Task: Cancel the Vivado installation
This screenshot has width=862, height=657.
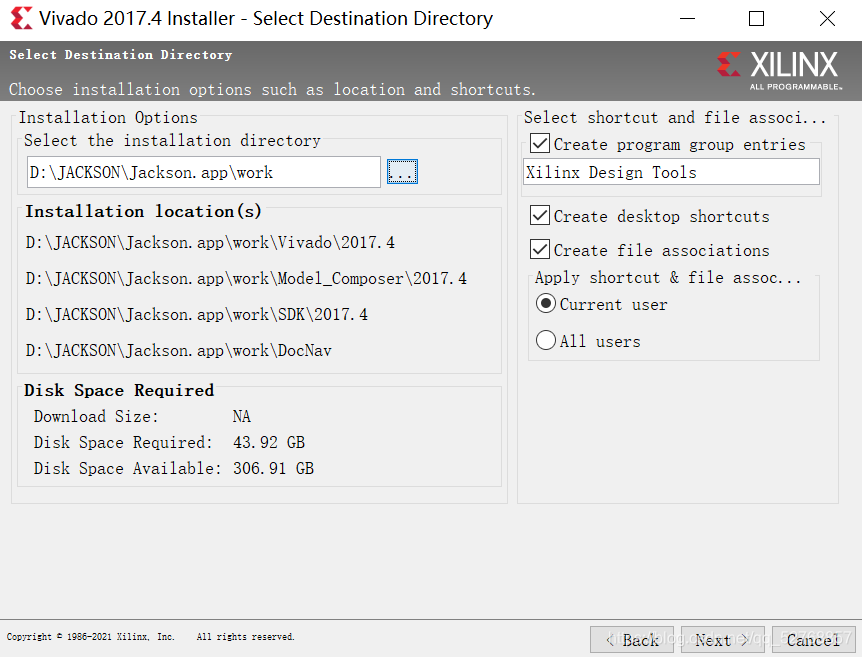Action: 814,640
